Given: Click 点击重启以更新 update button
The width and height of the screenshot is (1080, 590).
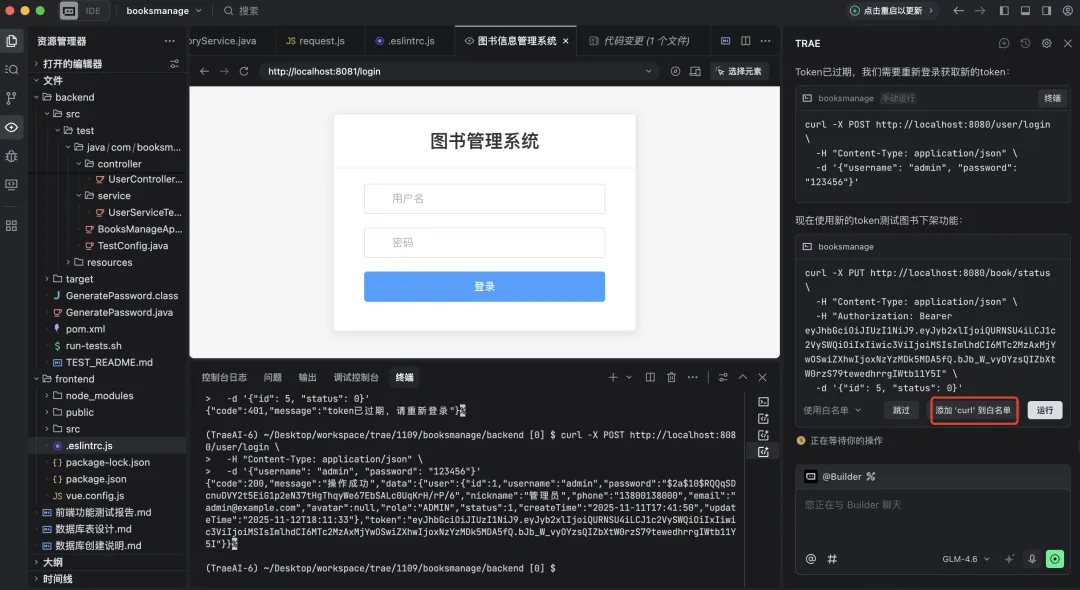Looking at the screenshot, I should (892, 10).
